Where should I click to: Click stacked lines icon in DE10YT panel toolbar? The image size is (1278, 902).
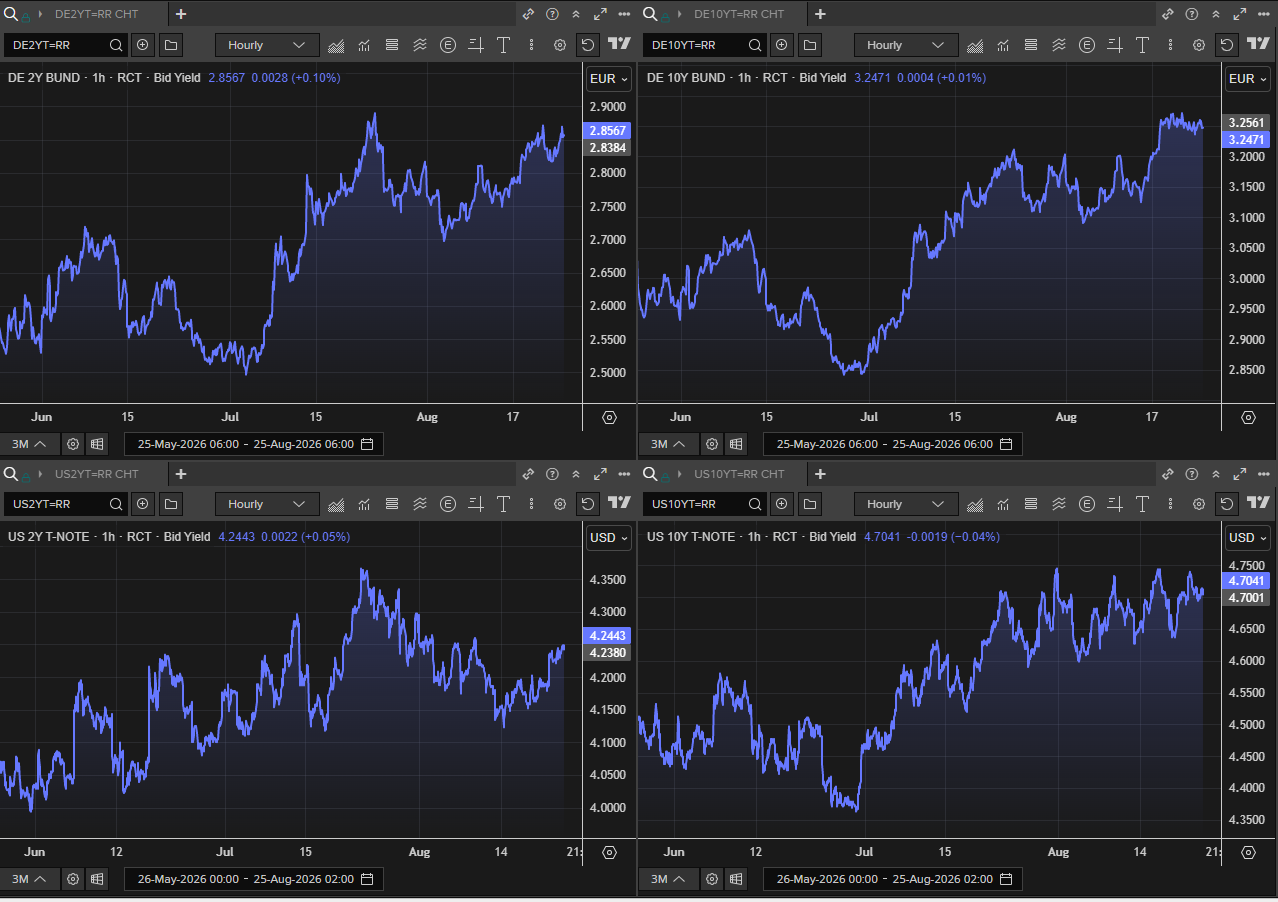pyautogui.click(x=1031, y=45)
